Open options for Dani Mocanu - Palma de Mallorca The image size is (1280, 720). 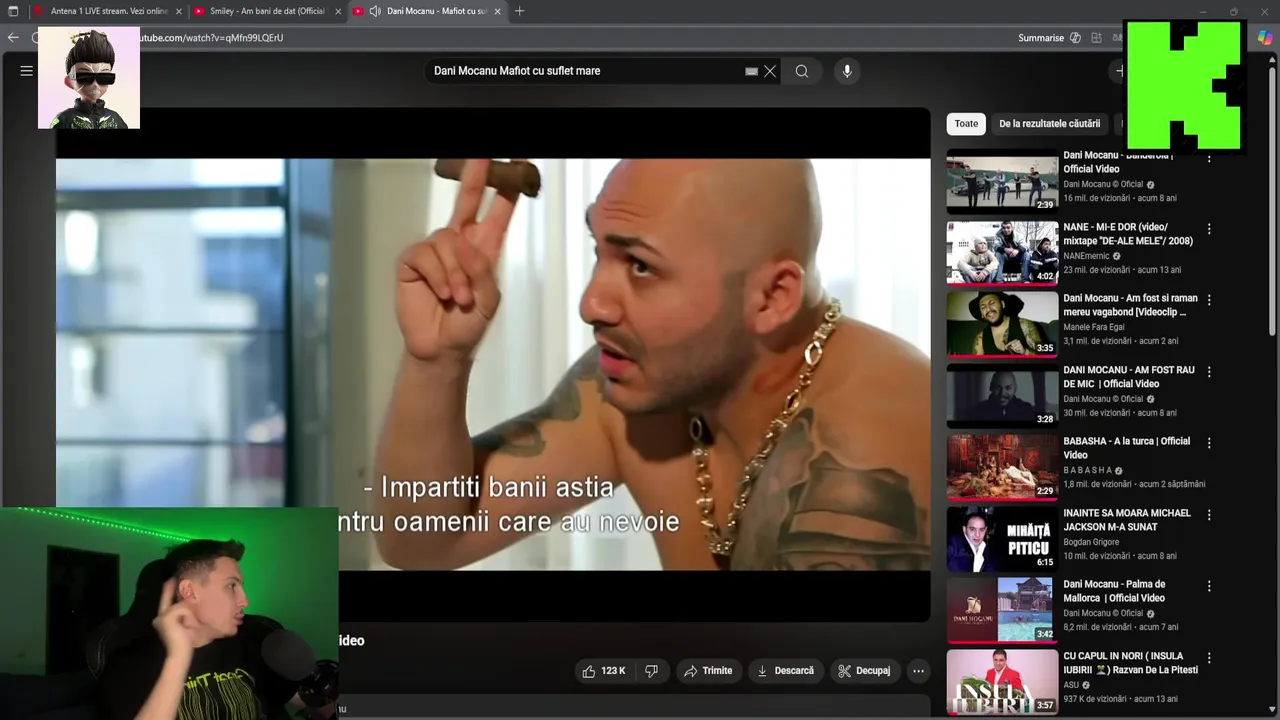[1209, 586]
